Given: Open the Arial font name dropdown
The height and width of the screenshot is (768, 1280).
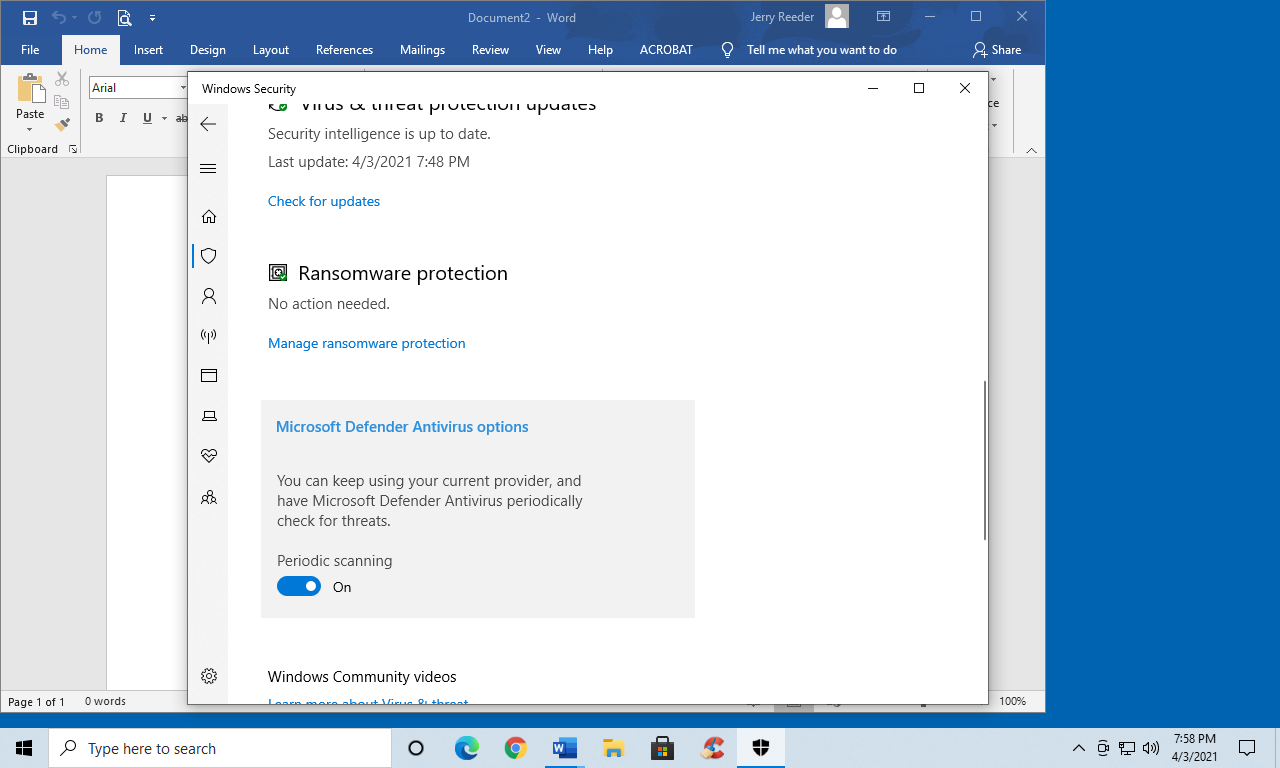Looking at the screenshot, I should click(x=183, y=88).
